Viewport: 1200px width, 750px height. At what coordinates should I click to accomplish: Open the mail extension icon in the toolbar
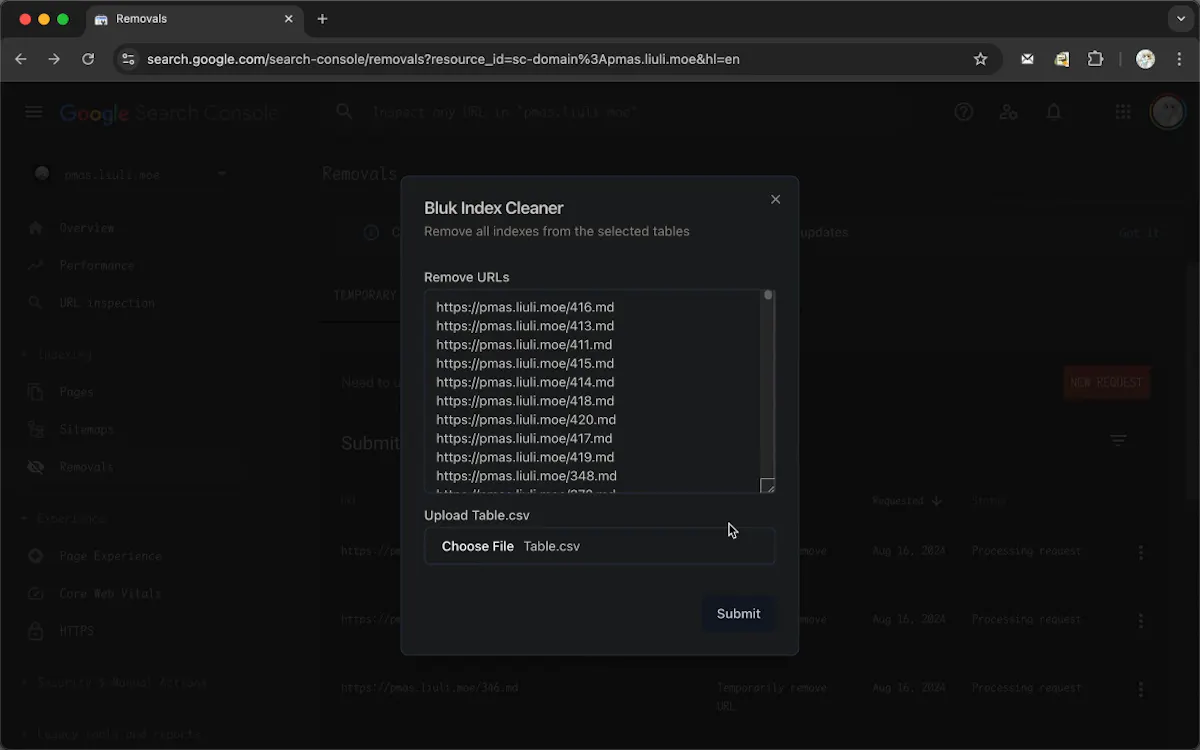[1027, 59]
